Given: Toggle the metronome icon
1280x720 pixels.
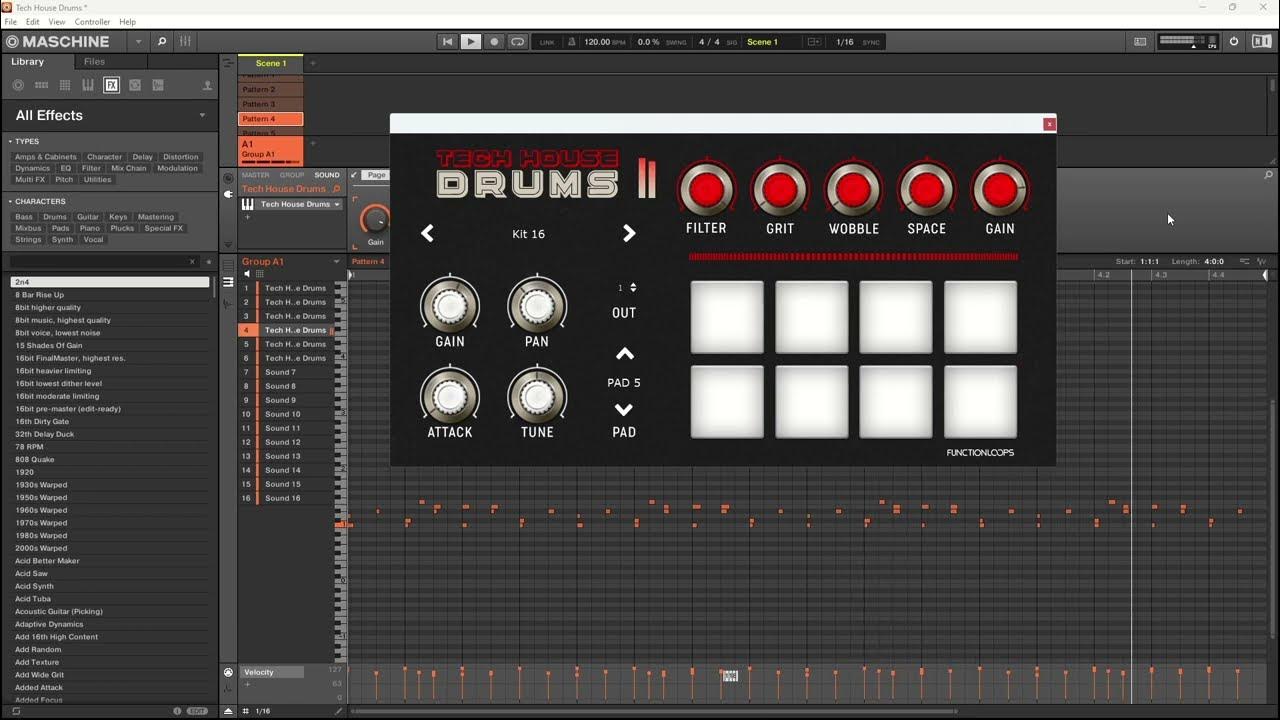Looking at the screenshot, I should 572,42.
